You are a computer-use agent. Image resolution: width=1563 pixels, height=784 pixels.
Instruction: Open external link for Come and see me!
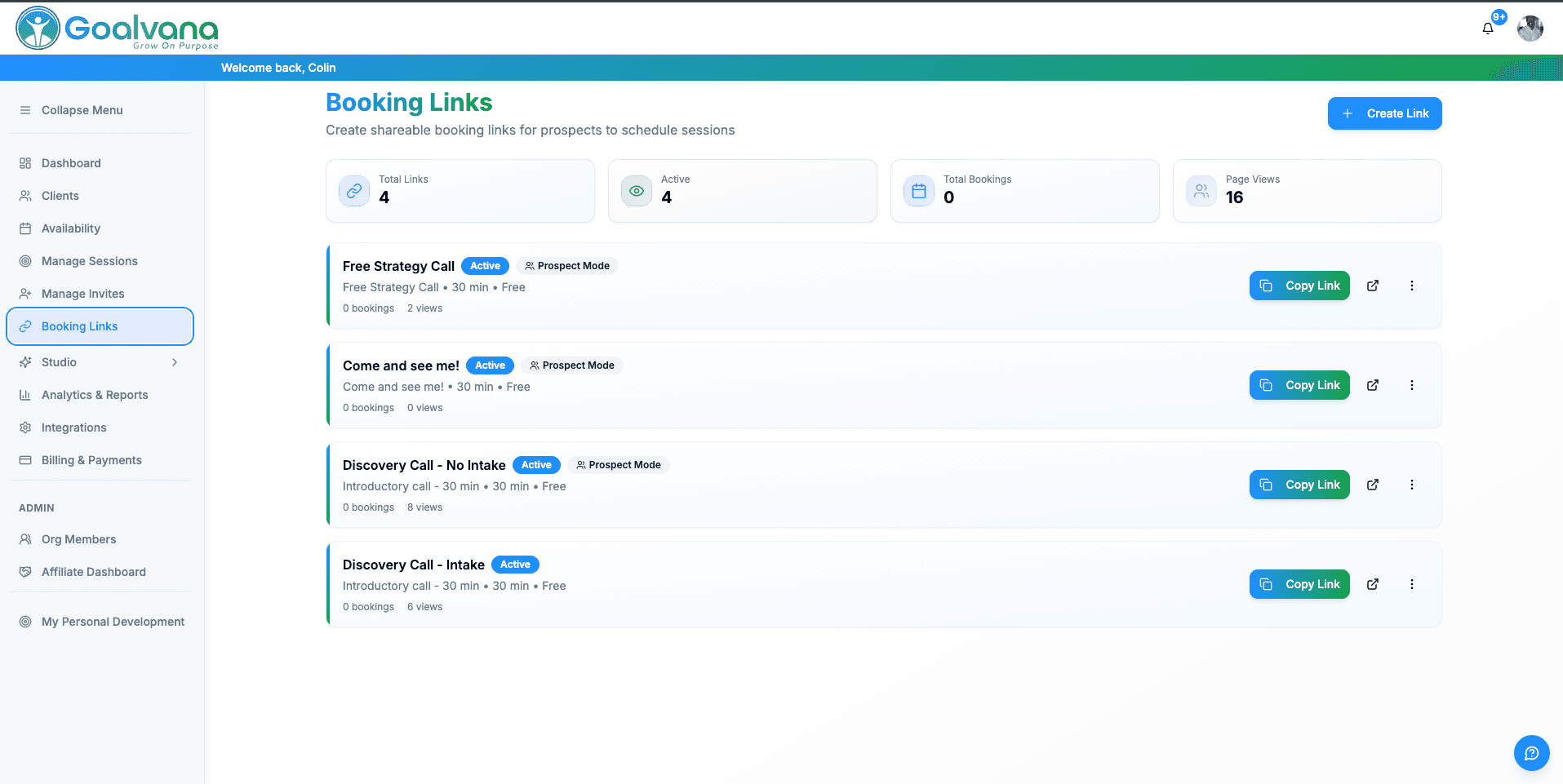pos(1373,385)
